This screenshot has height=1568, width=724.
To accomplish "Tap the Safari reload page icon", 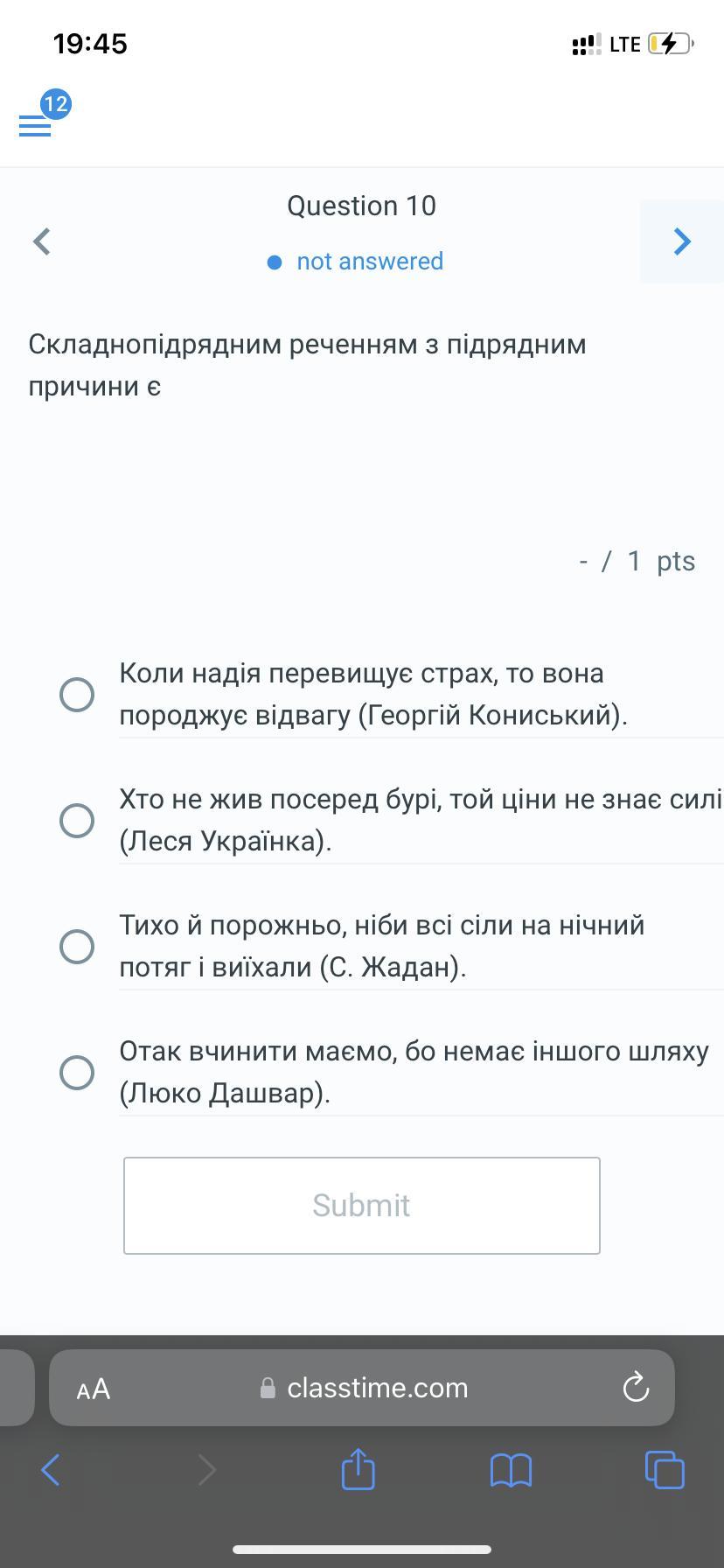I will coord(636,1388).
